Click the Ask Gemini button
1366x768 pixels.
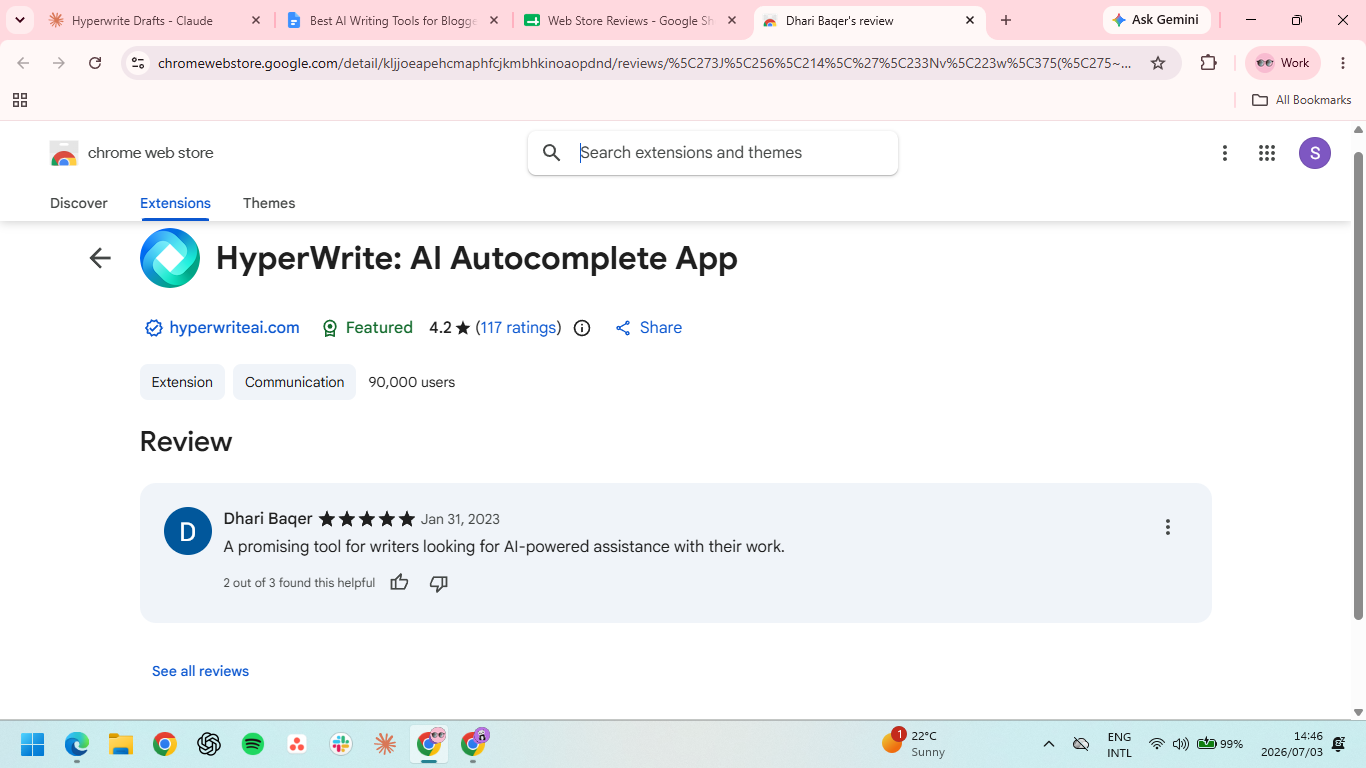click(1157, 20)
